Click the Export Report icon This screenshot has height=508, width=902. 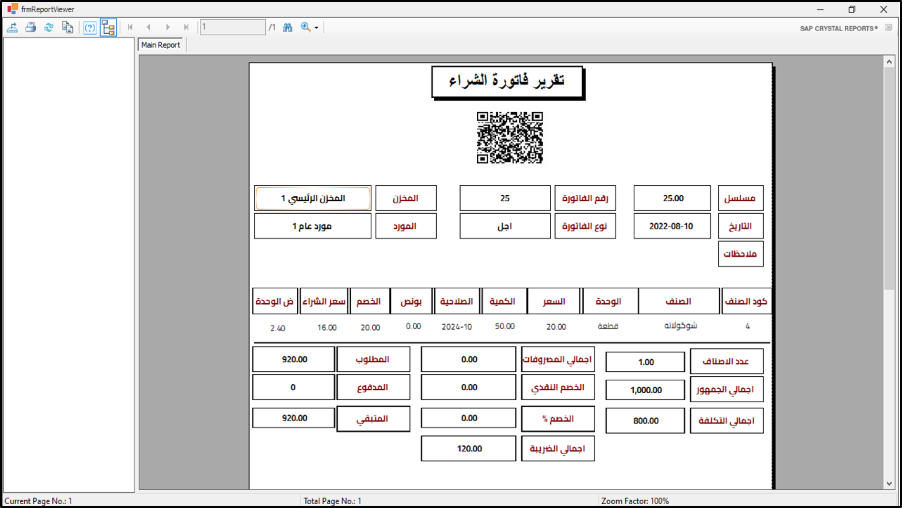[12, 27]
